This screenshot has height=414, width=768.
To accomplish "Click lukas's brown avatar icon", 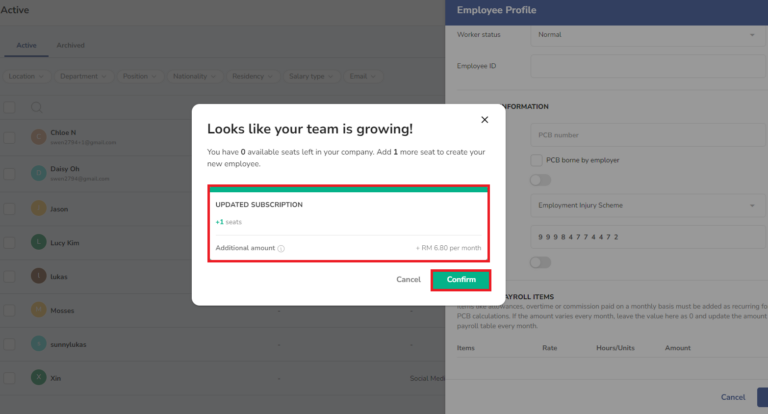I will coord(39,276).
